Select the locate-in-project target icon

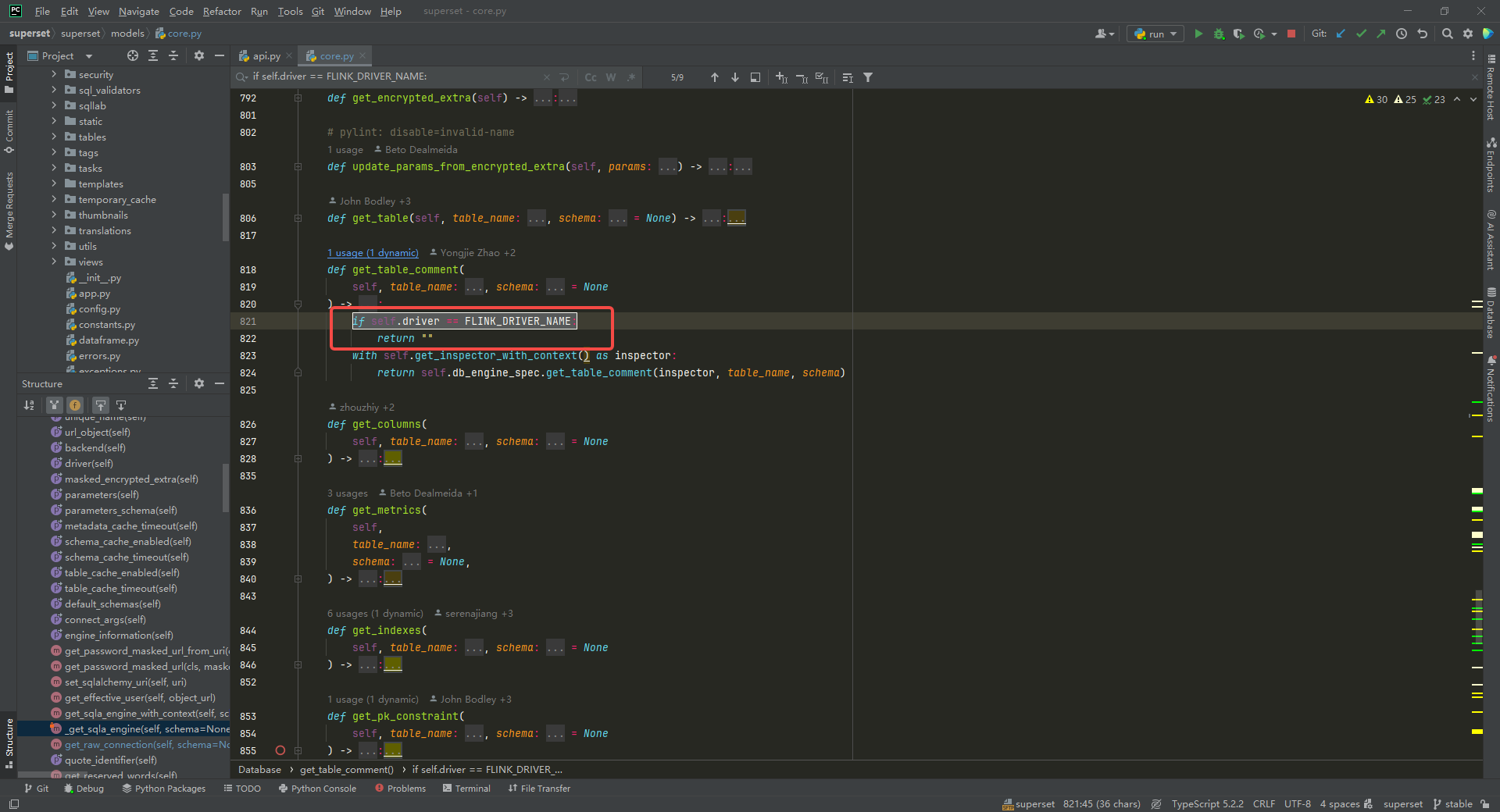pyautogui.click(x=133, y=55)
